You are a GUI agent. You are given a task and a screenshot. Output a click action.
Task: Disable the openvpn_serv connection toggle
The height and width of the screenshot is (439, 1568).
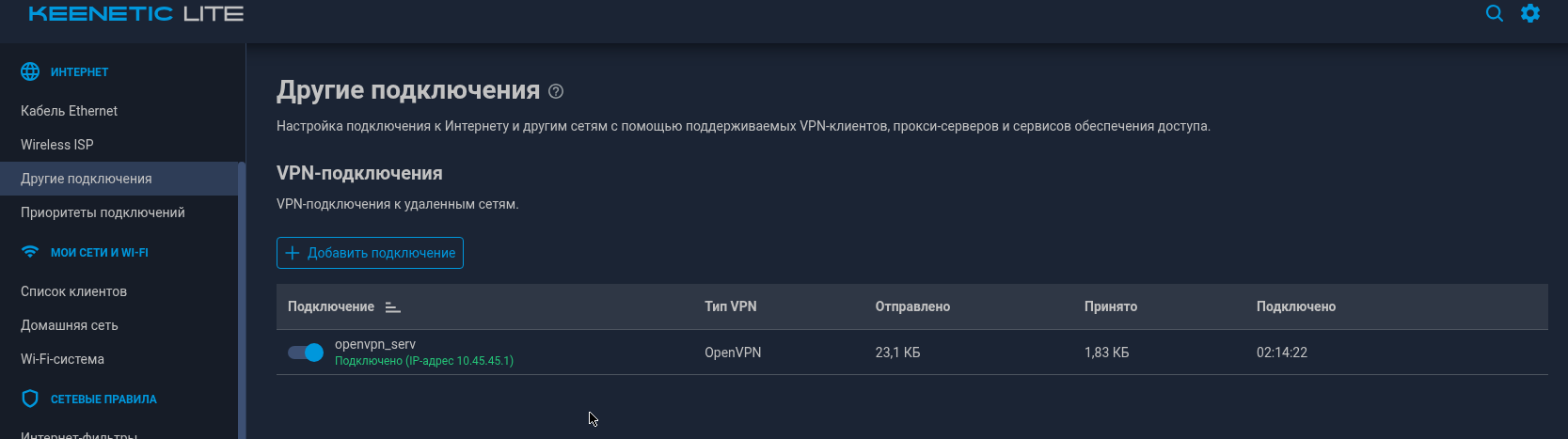[306, 353]
